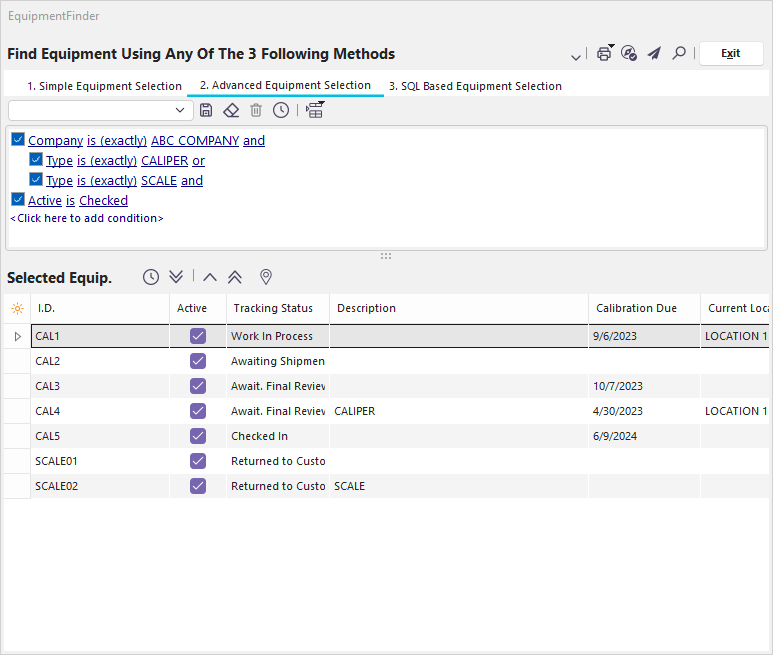Image resolution: width=773 pixels, height=655 pixels.
Task: Delete the saved filter with trash icon
Action: [x=256, y=110]
